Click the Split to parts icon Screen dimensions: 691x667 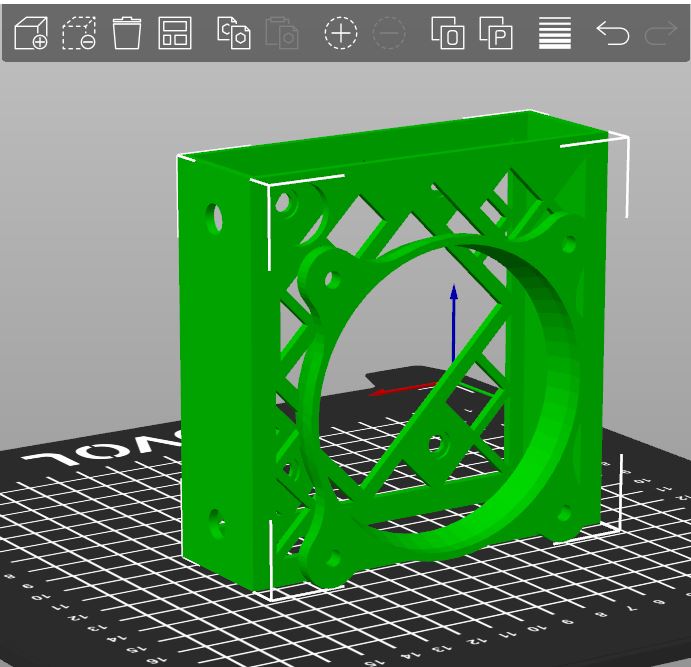pyautogui.click(x=496, y=33)
